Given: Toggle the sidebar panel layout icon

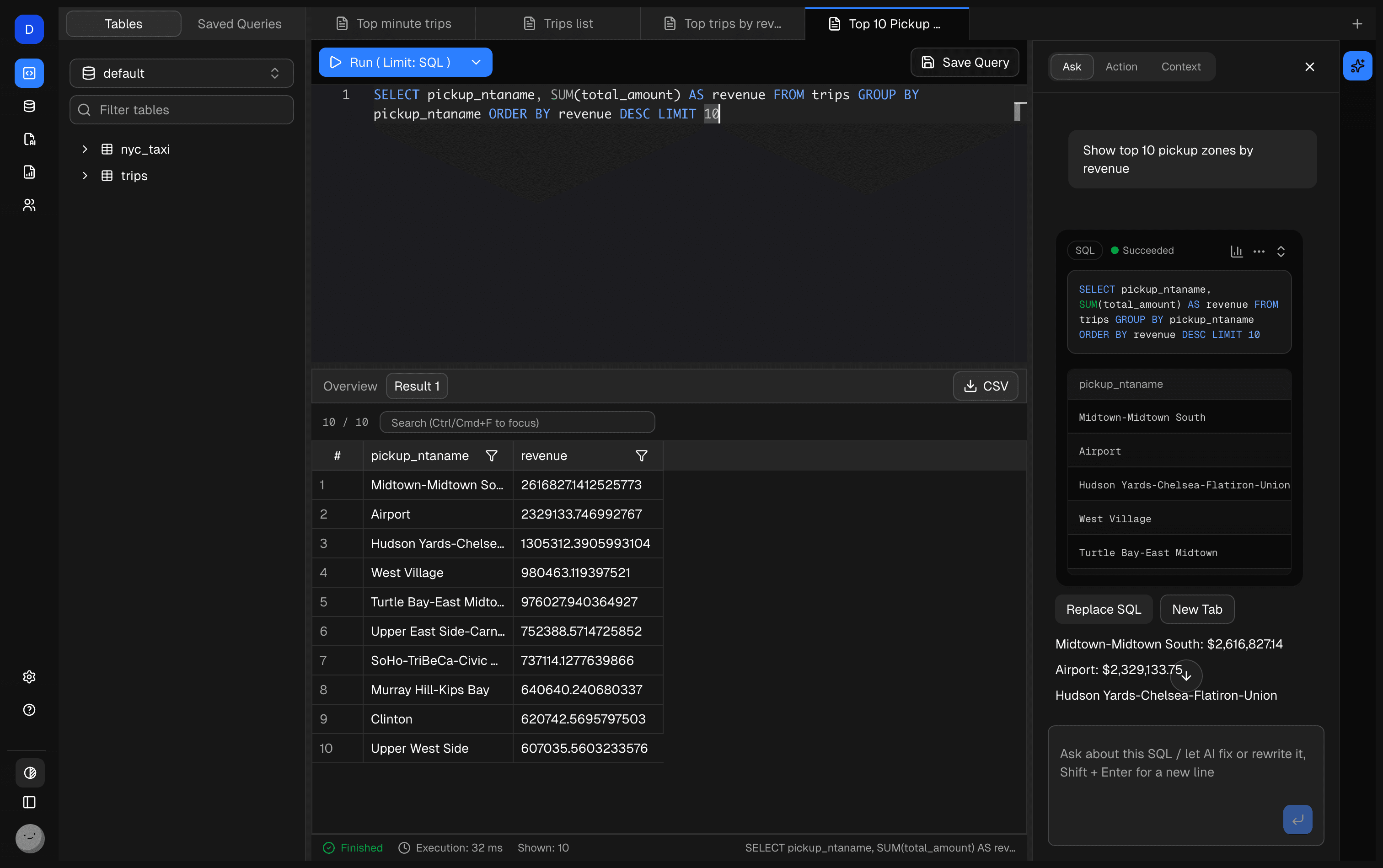Looking at the screenshot, I should 29,802.
